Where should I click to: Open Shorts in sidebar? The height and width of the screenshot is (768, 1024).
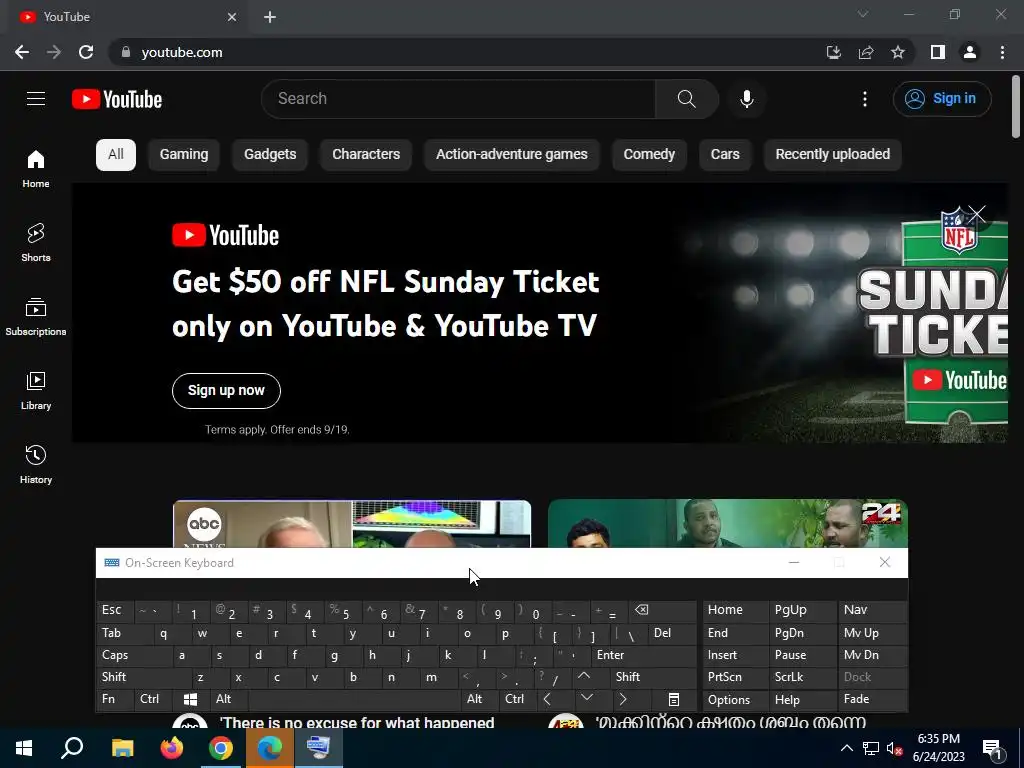36,242
